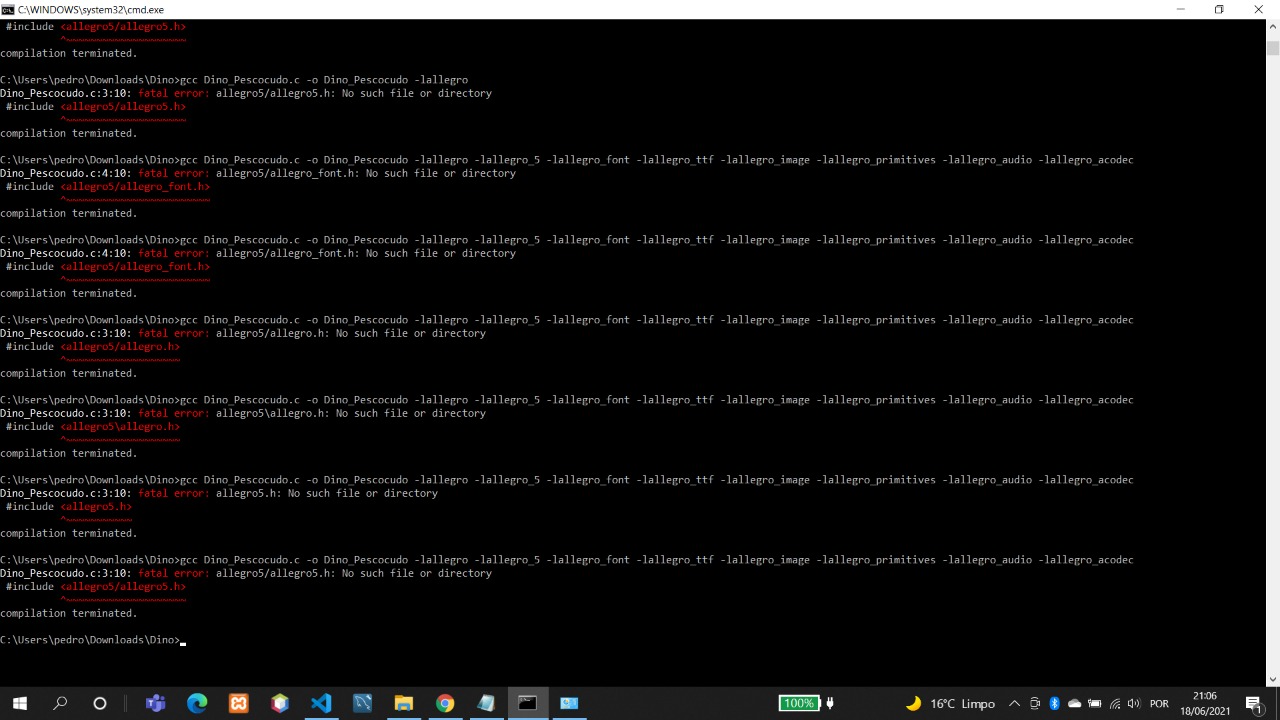Viewport: 1280px width, 720px height.
Task: Expand hidden system tray icons
Action: 1014,703
